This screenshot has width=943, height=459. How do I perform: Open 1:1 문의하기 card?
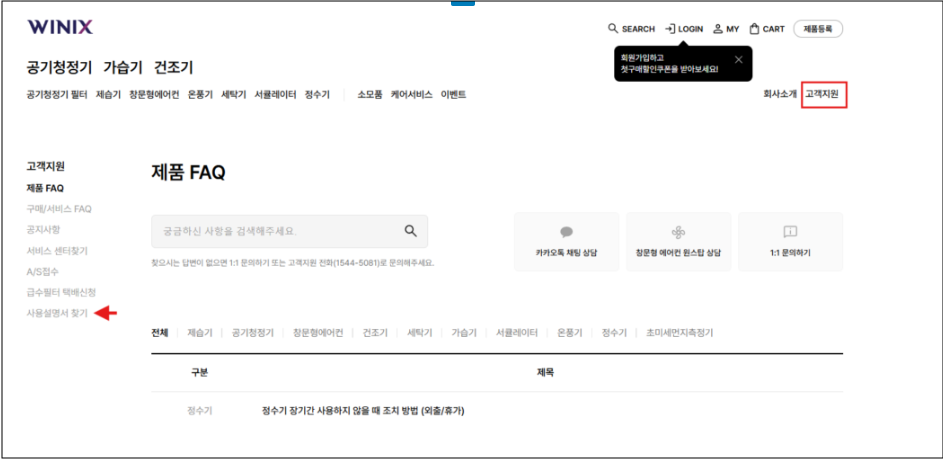pos(790,242)
